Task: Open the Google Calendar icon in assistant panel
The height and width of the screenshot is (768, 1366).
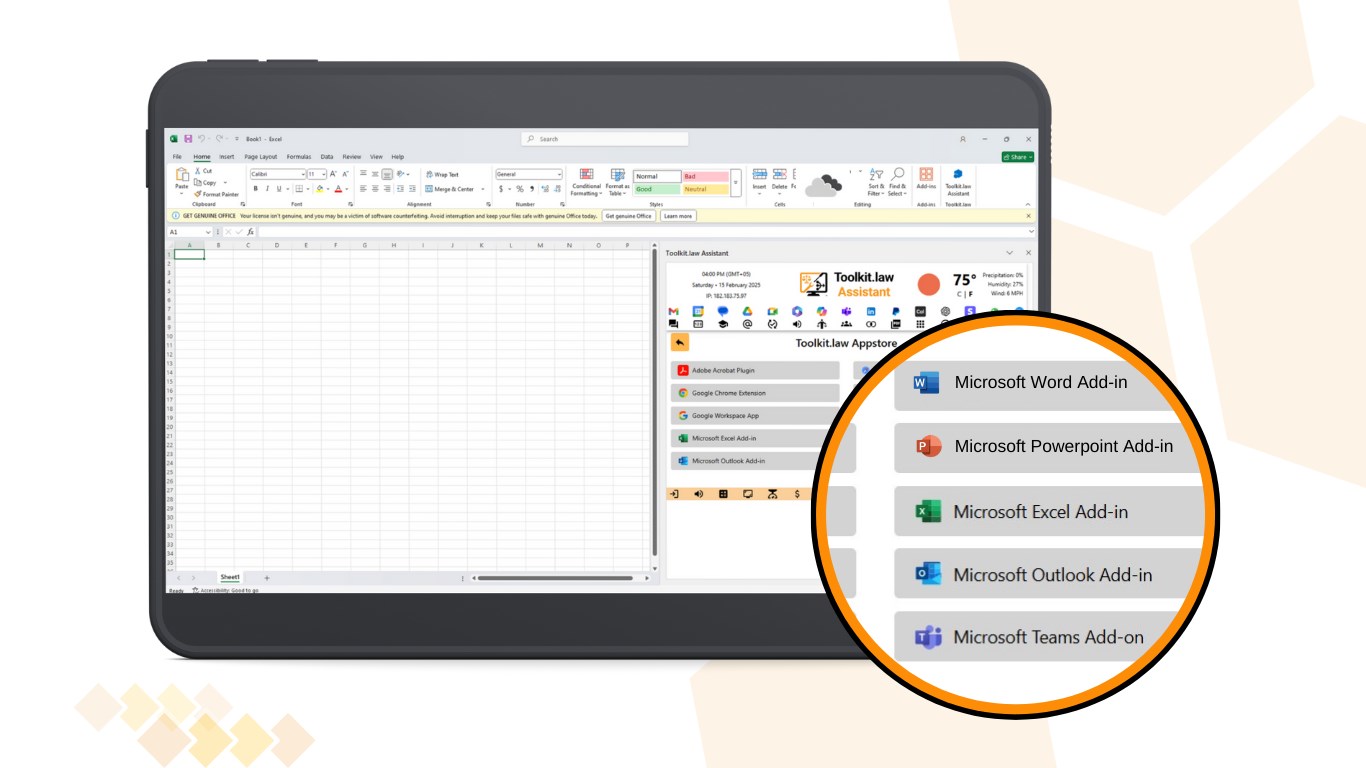Action: click(x=698, y=311)
